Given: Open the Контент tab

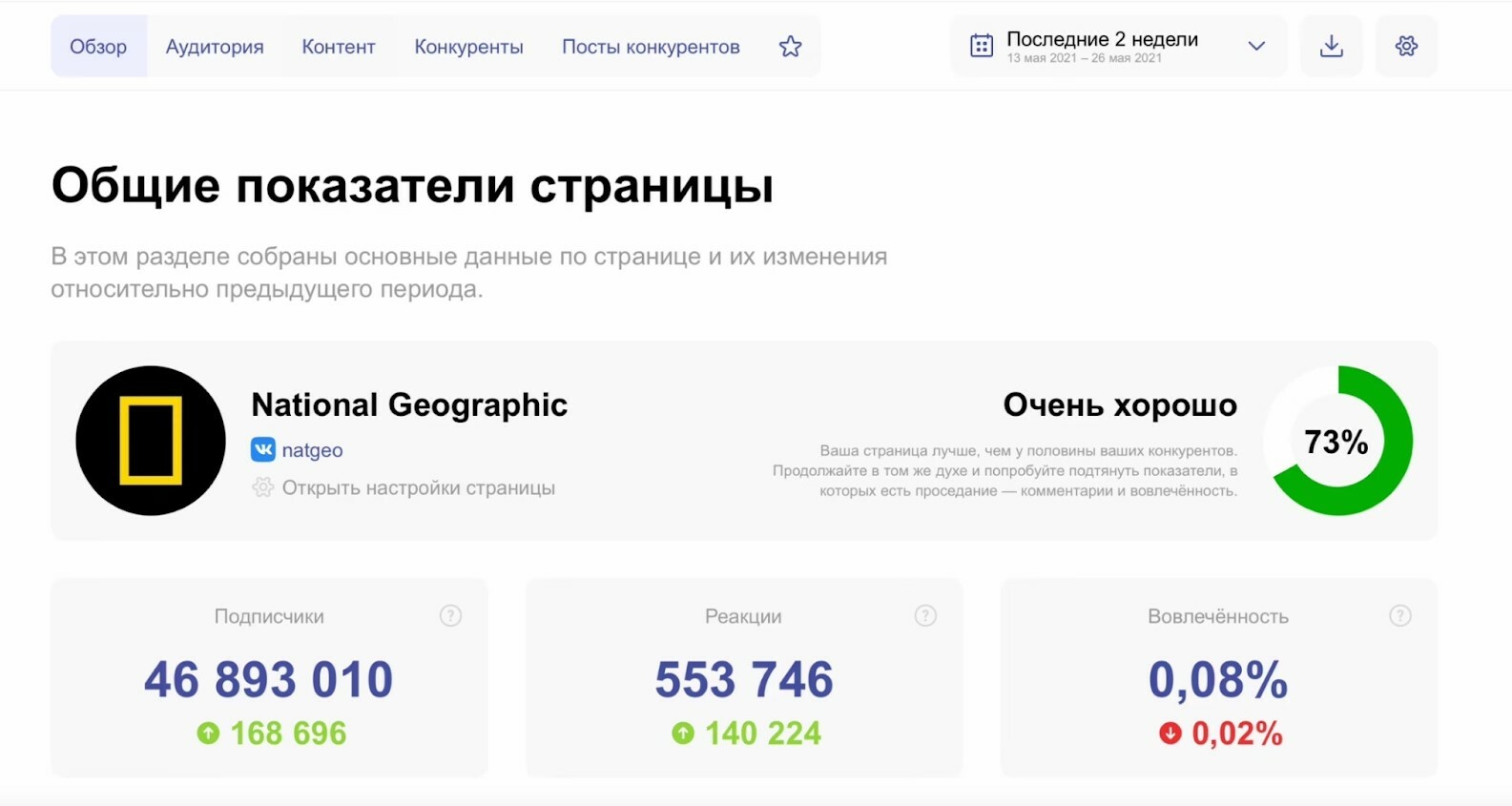Looking at the screenshot, I should click(339, 47).
